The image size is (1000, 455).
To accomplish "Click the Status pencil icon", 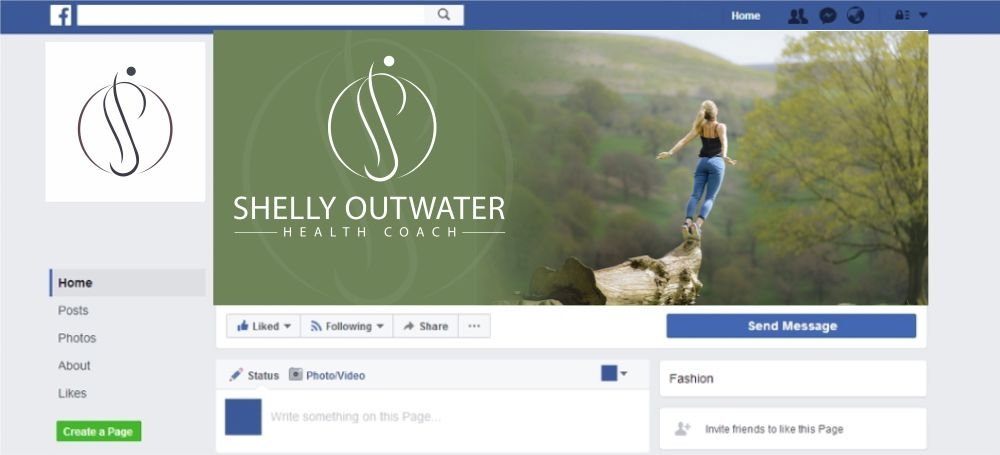I will click(236, 375).
